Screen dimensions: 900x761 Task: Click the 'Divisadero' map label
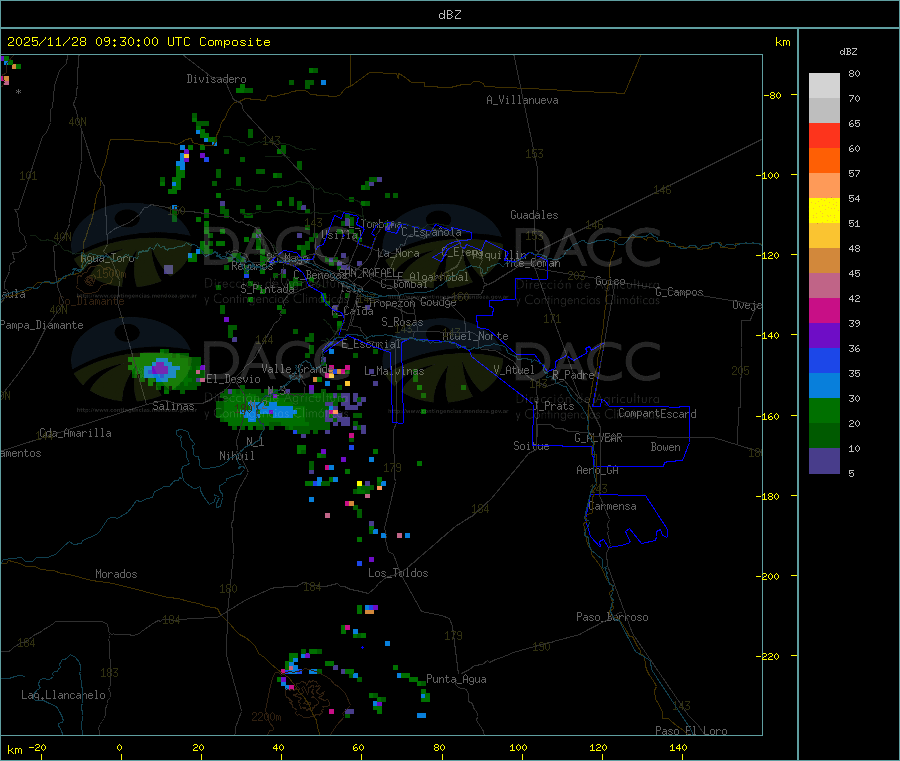216,79
